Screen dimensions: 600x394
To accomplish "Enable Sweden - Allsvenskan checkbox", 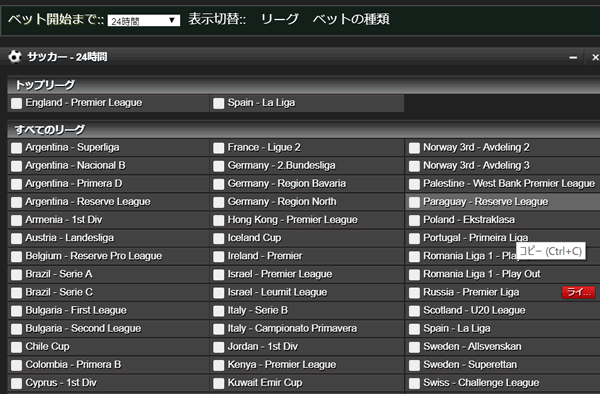I will pos(414,347).
